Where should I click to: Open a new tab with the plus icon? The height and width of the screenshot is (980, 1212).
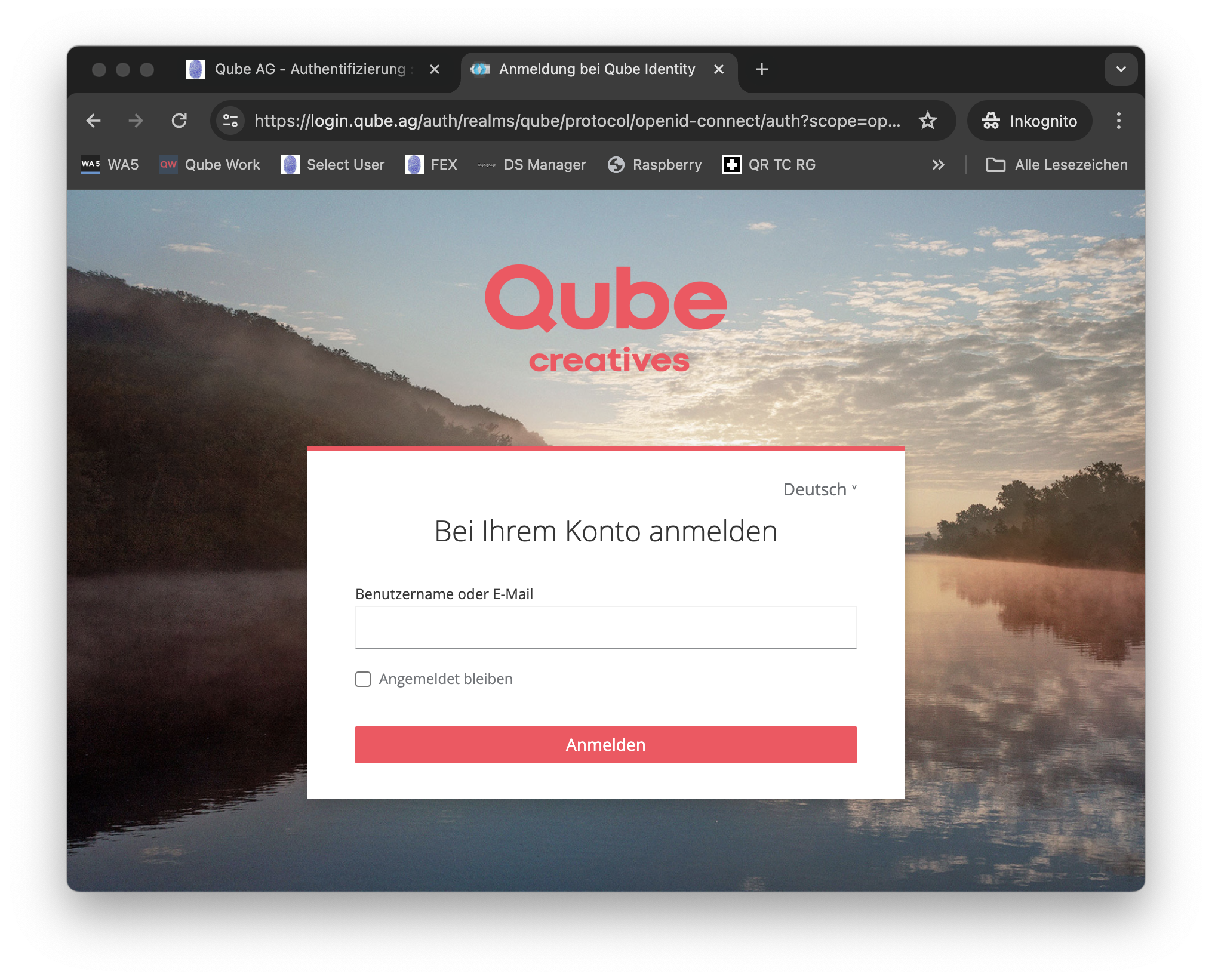(761, 70)
